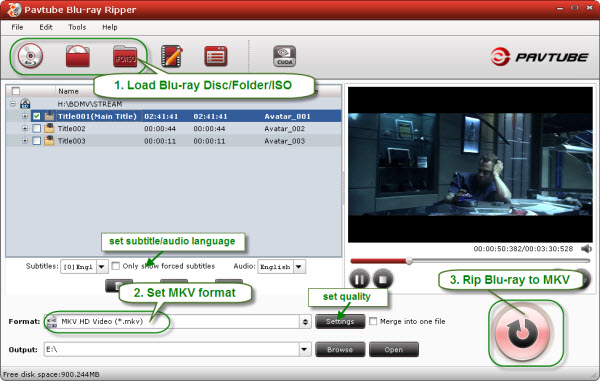Minimize the Pavtube window
600x381 pixels.
[560, 8]
